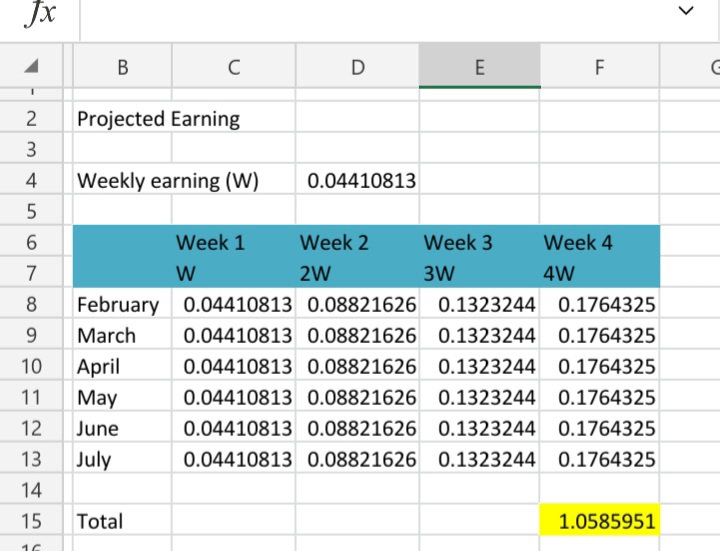Viewport: 720px width, 551px height.
Task: Select row 5 header
Action: pos(31,211)
